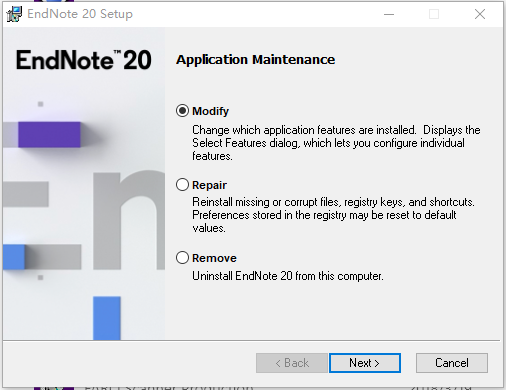Click the Repair description about registry keys

(x=333, y=215)
